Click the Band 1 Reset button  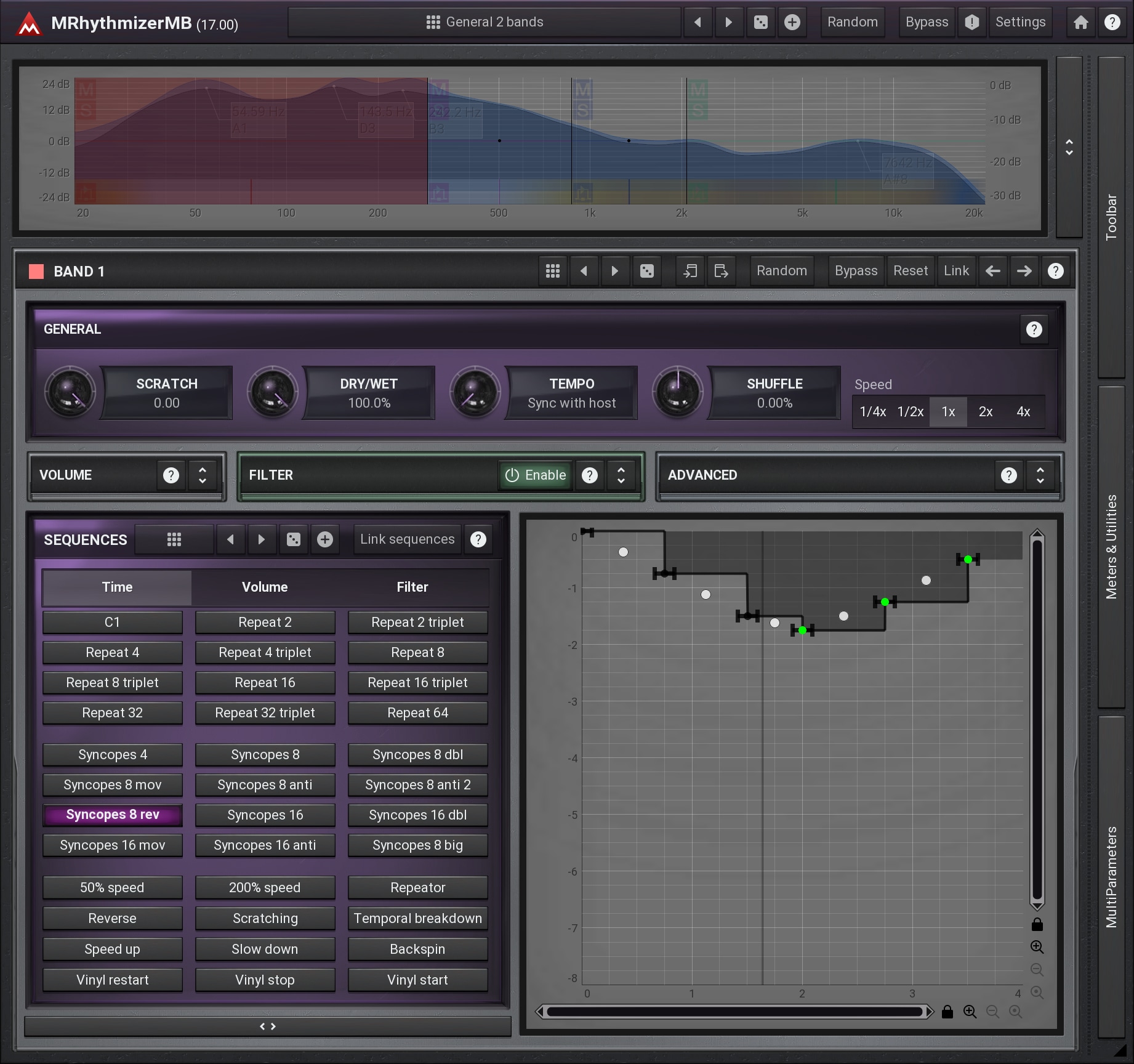pyautogui.click(x=910, y=271)
